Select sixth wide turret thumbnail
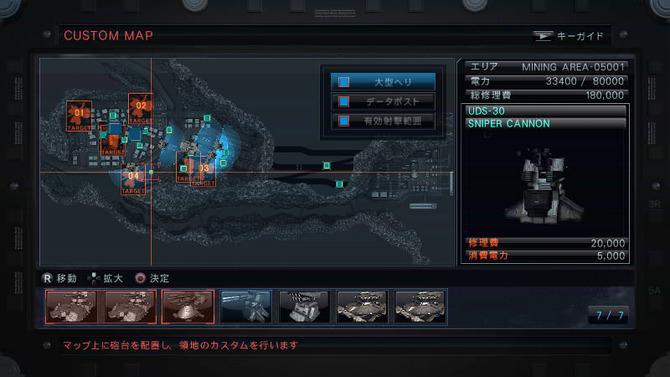Viewport: 670px width, 377px height. click(x=362, y=306)
